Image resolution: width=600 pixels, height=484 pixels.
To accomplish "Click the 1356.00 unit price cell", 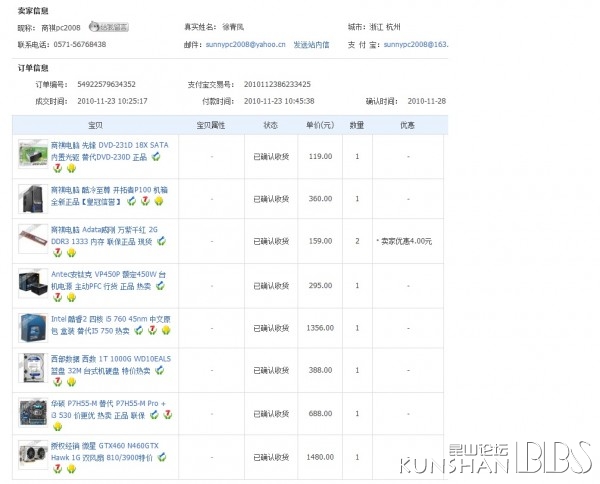I will pos(320,328).
